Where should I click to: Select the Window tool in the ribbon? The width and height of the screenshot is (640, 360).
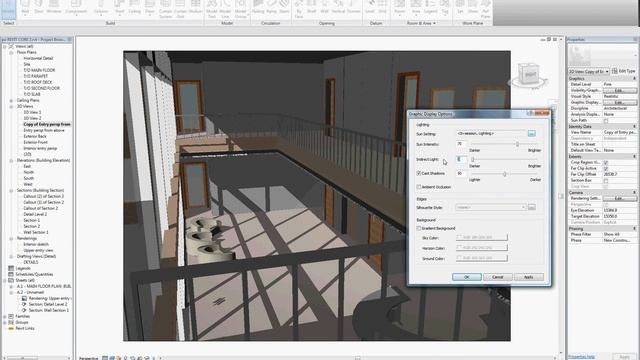point(53,8)
